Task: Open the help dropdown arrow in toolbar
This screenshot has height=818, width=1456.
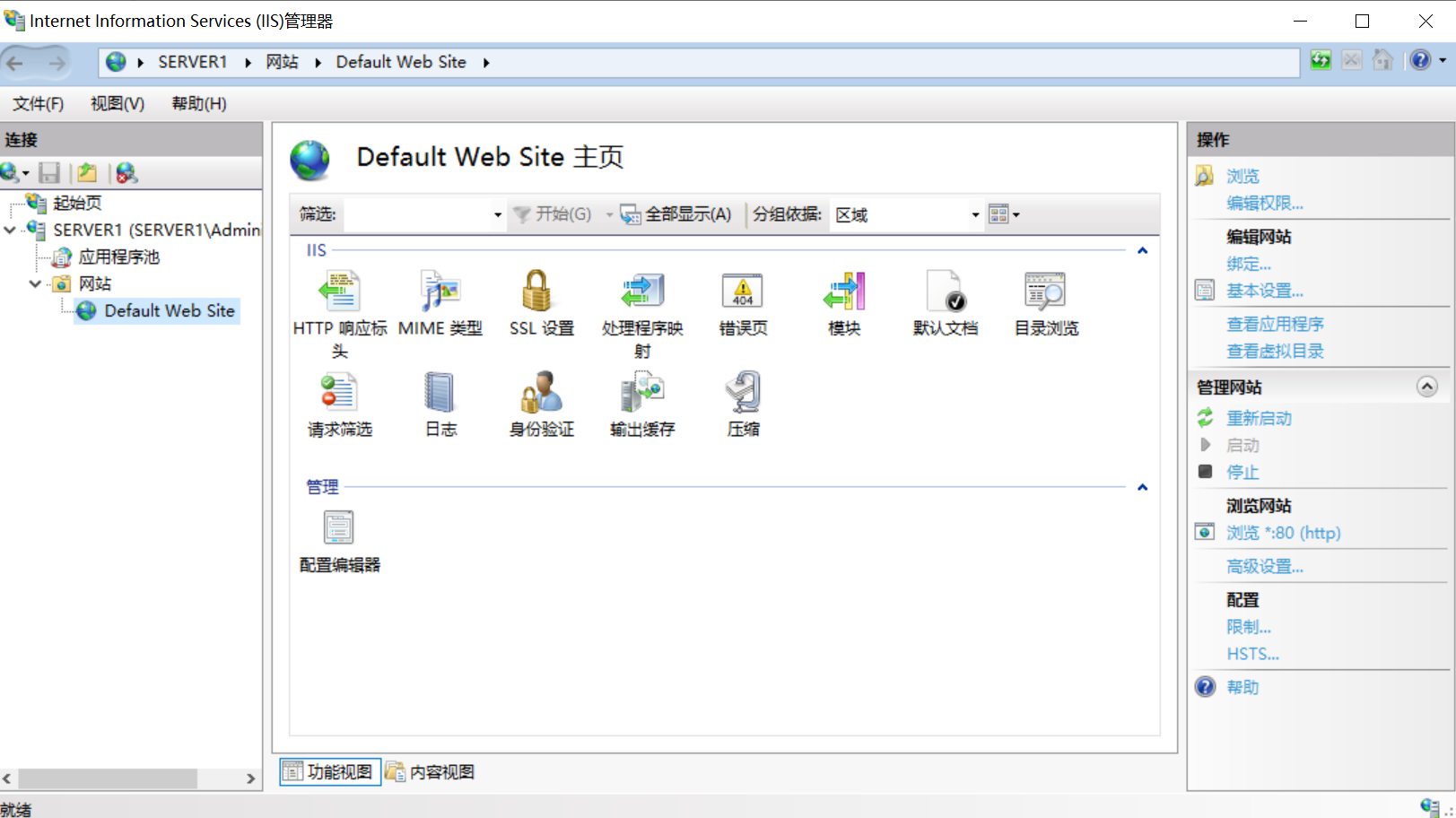Action: tap(1443, 61)
